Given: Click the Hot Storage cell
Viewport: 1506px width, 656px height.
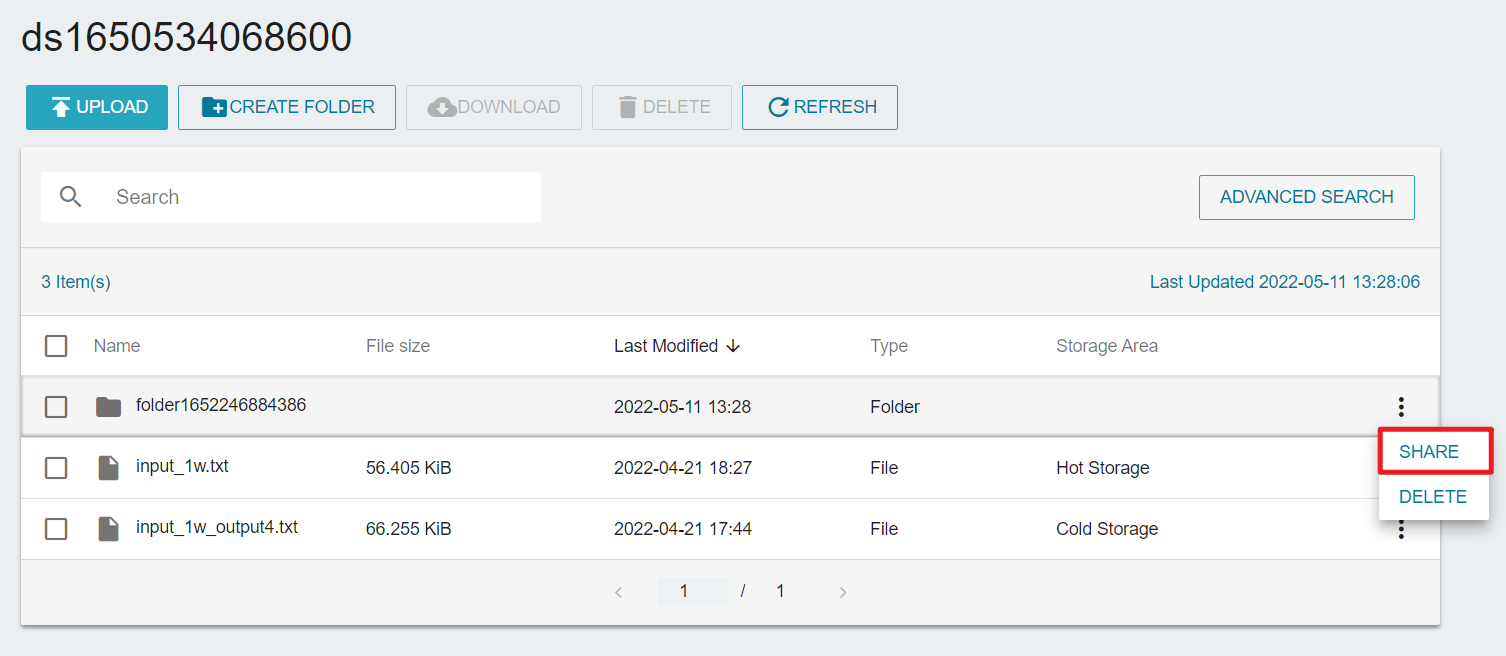Looking at the screenshot, I should (1103, 468).
